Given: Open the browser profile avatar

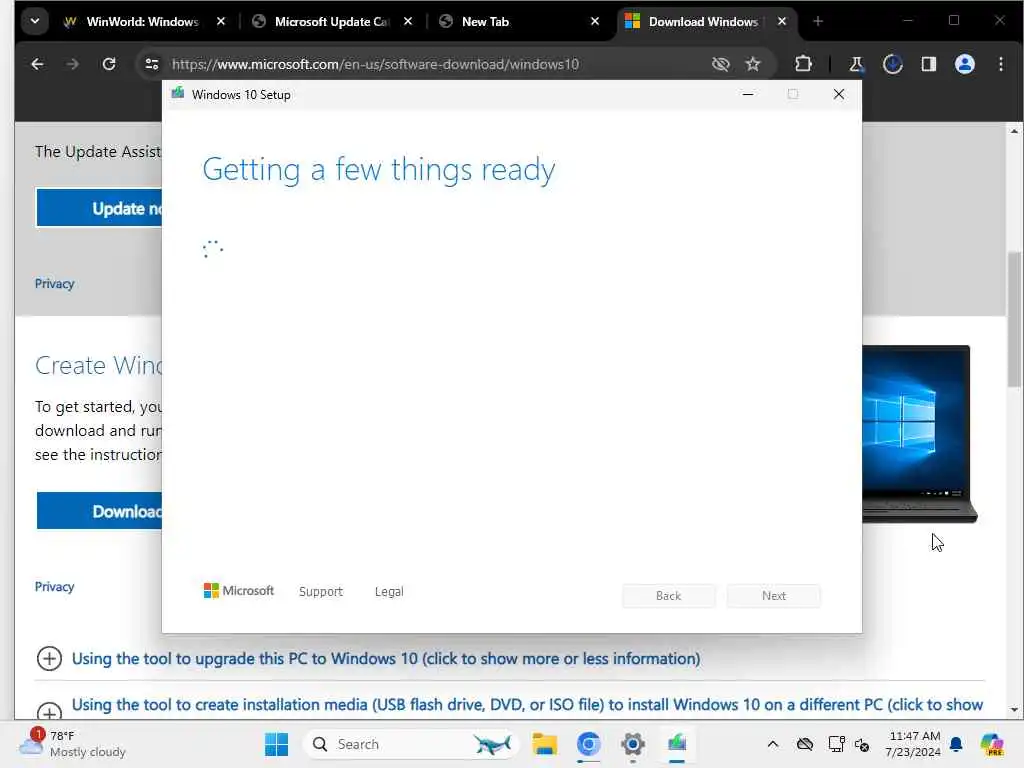Looking at the screenshot, I should click(x=965, y=64).
